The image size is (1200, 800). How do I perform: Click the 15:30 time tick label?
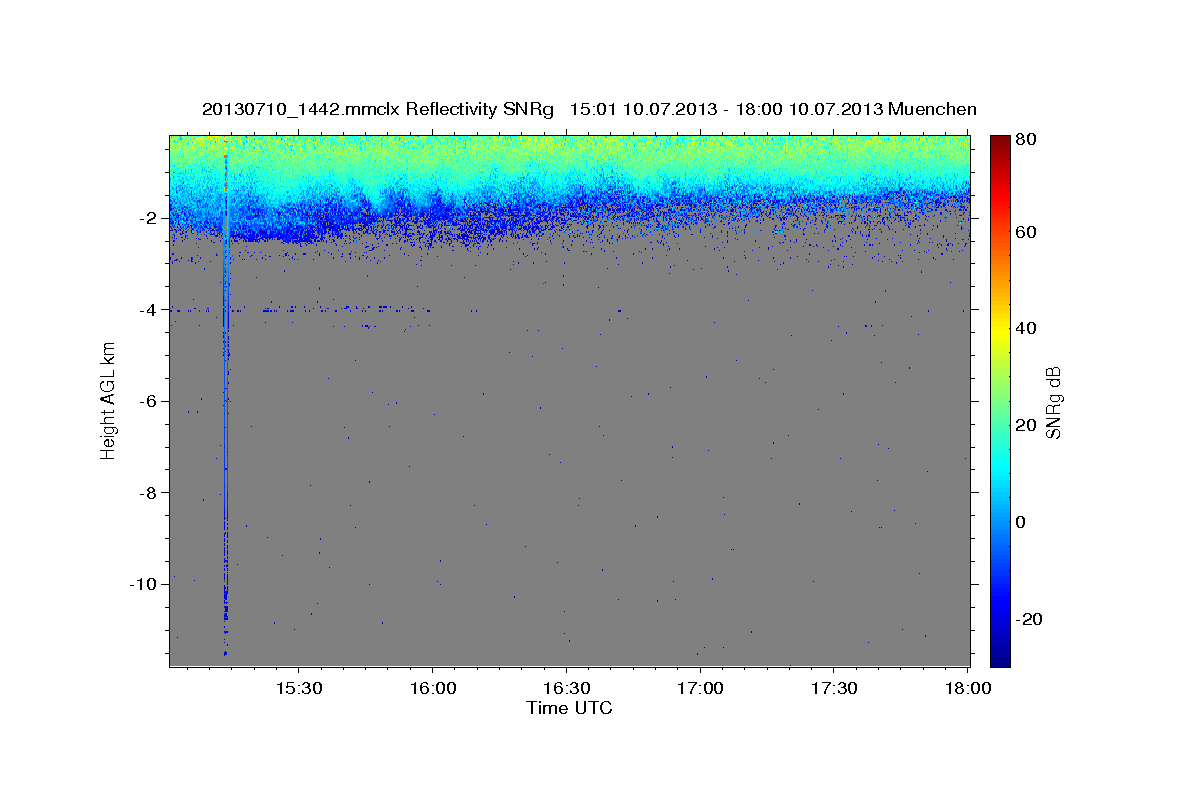(299, 689)
